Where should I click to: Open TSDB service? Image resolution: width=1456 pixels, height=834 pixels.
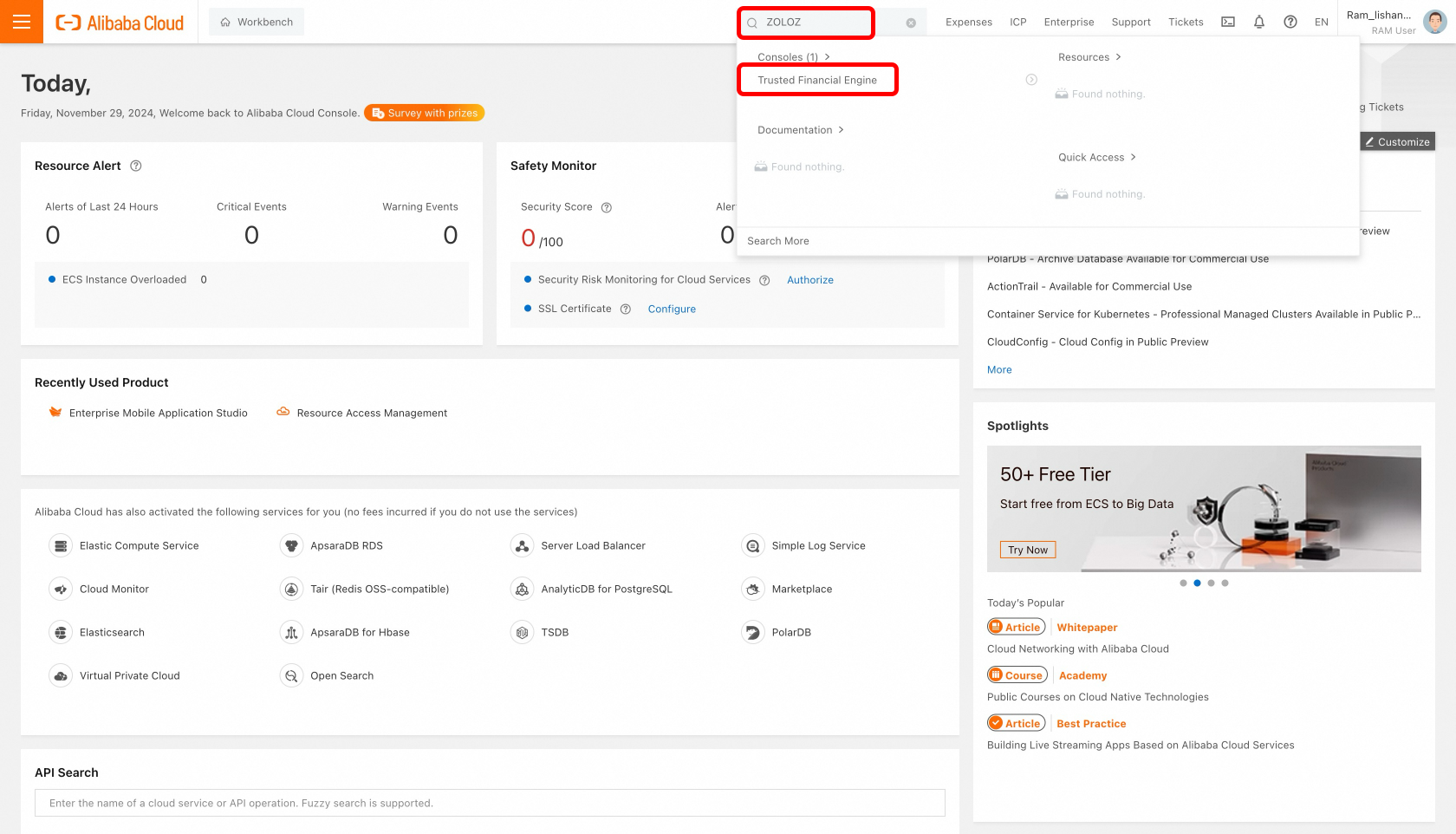(x=540, y=633)
